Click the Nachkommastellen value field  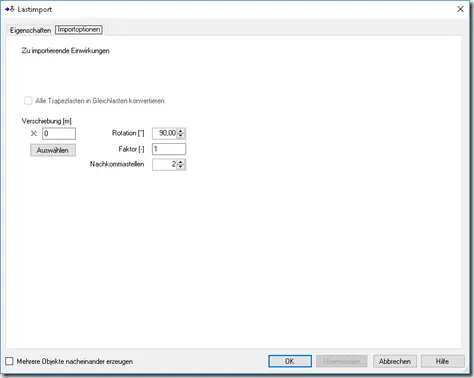165,164
